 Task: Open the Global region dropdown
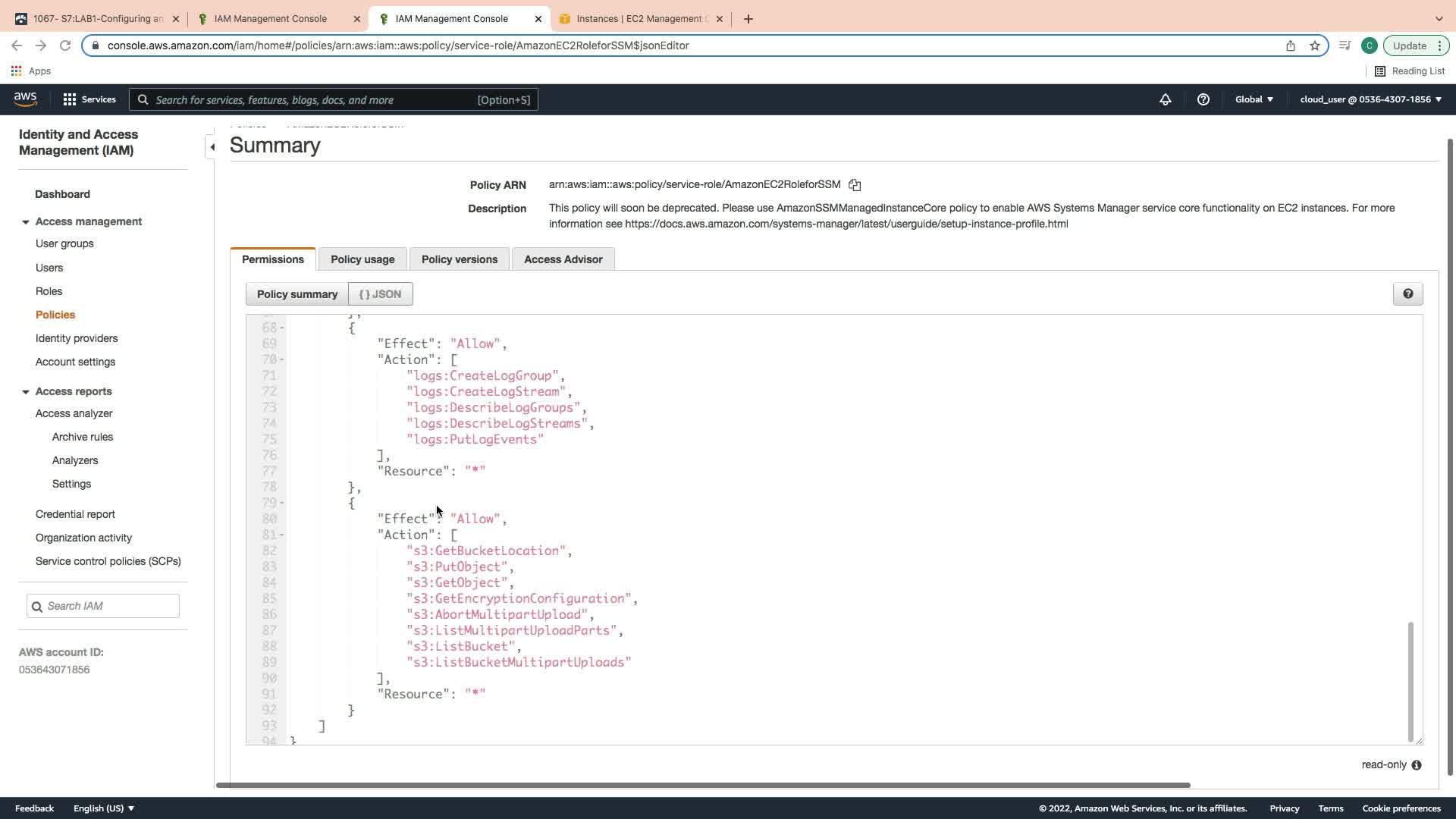(x=1254, y=99)
